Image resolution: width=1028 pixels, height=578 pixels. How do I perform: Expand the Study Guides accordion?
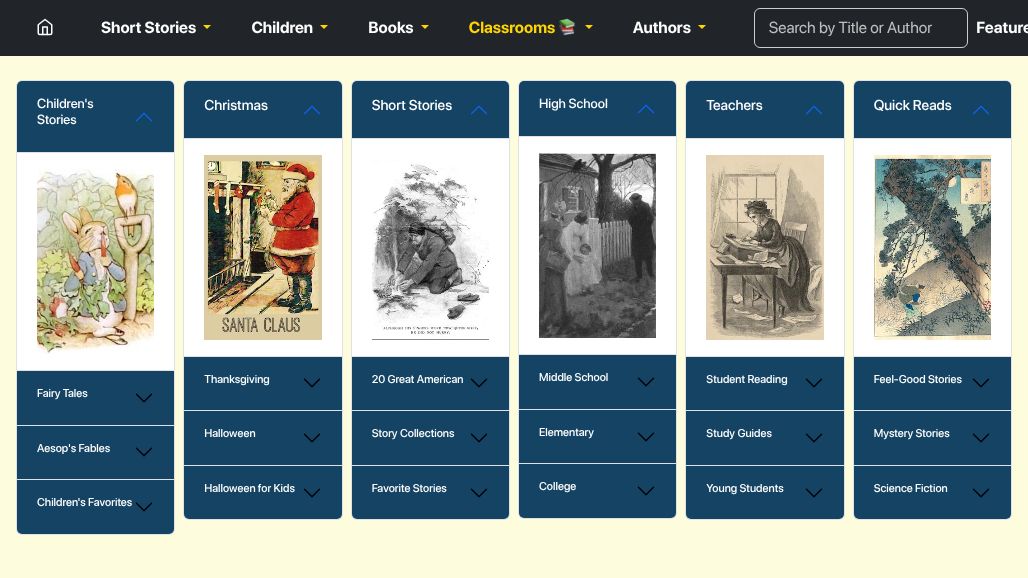tap(814, 437)
